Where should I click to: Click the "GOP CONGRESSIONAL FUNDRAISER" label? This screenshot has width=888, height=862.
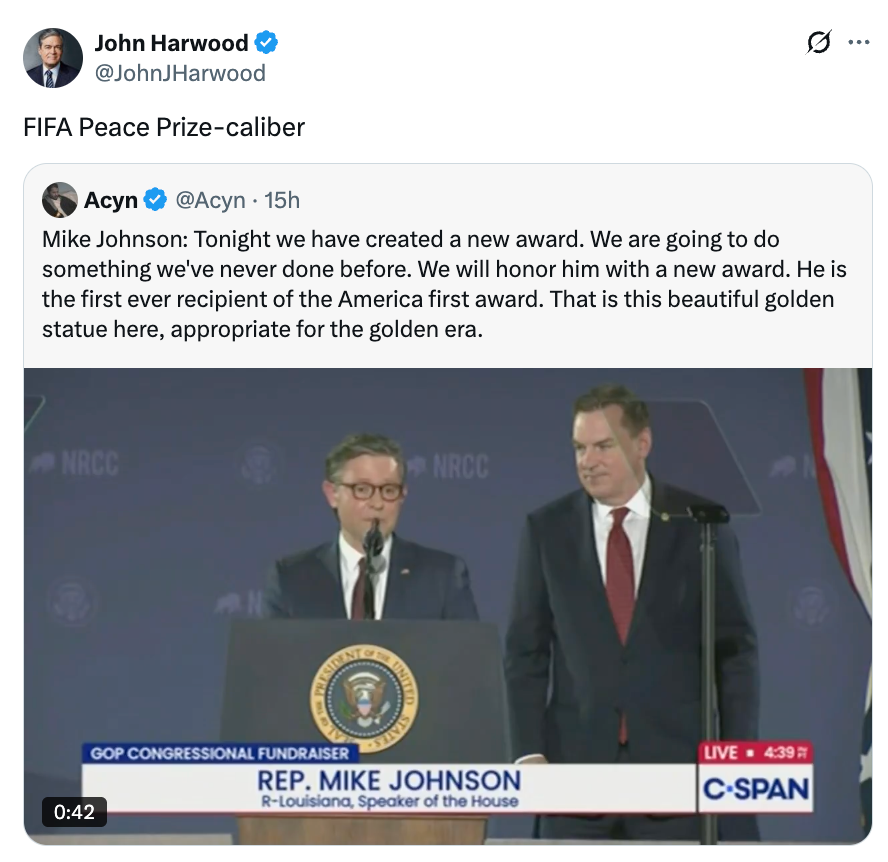[219, 753]
